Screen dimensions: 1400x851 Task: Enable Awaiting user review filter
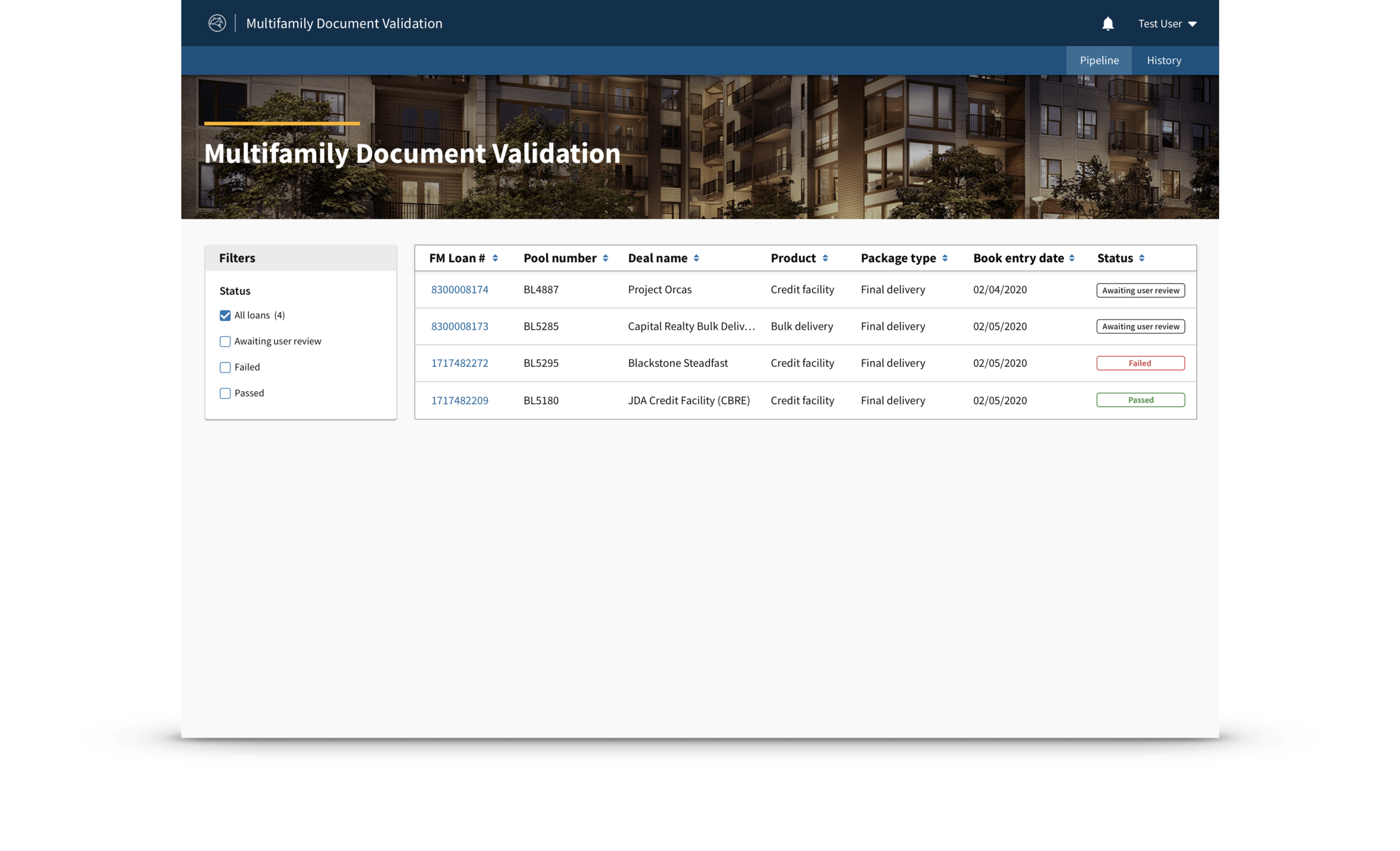click(x=225, y=342)
